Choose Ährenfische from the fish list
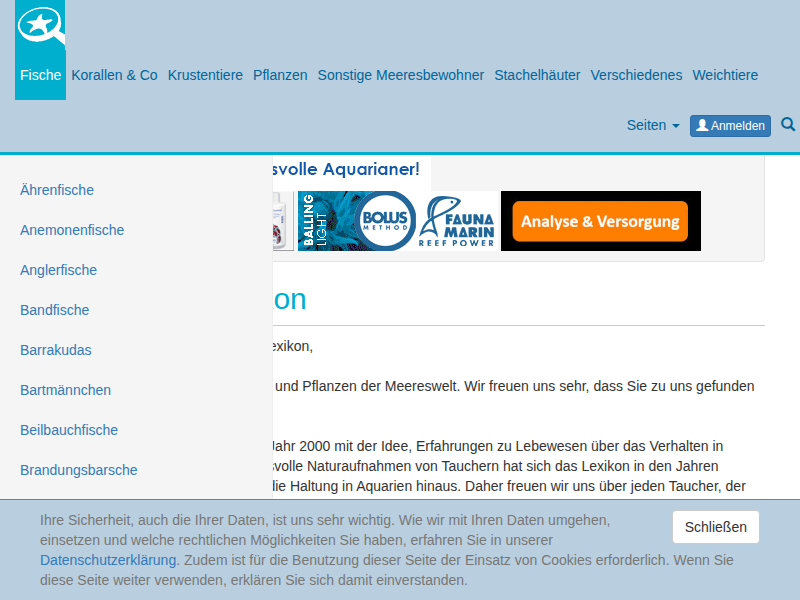800x600 pixels. coord(57,190)
